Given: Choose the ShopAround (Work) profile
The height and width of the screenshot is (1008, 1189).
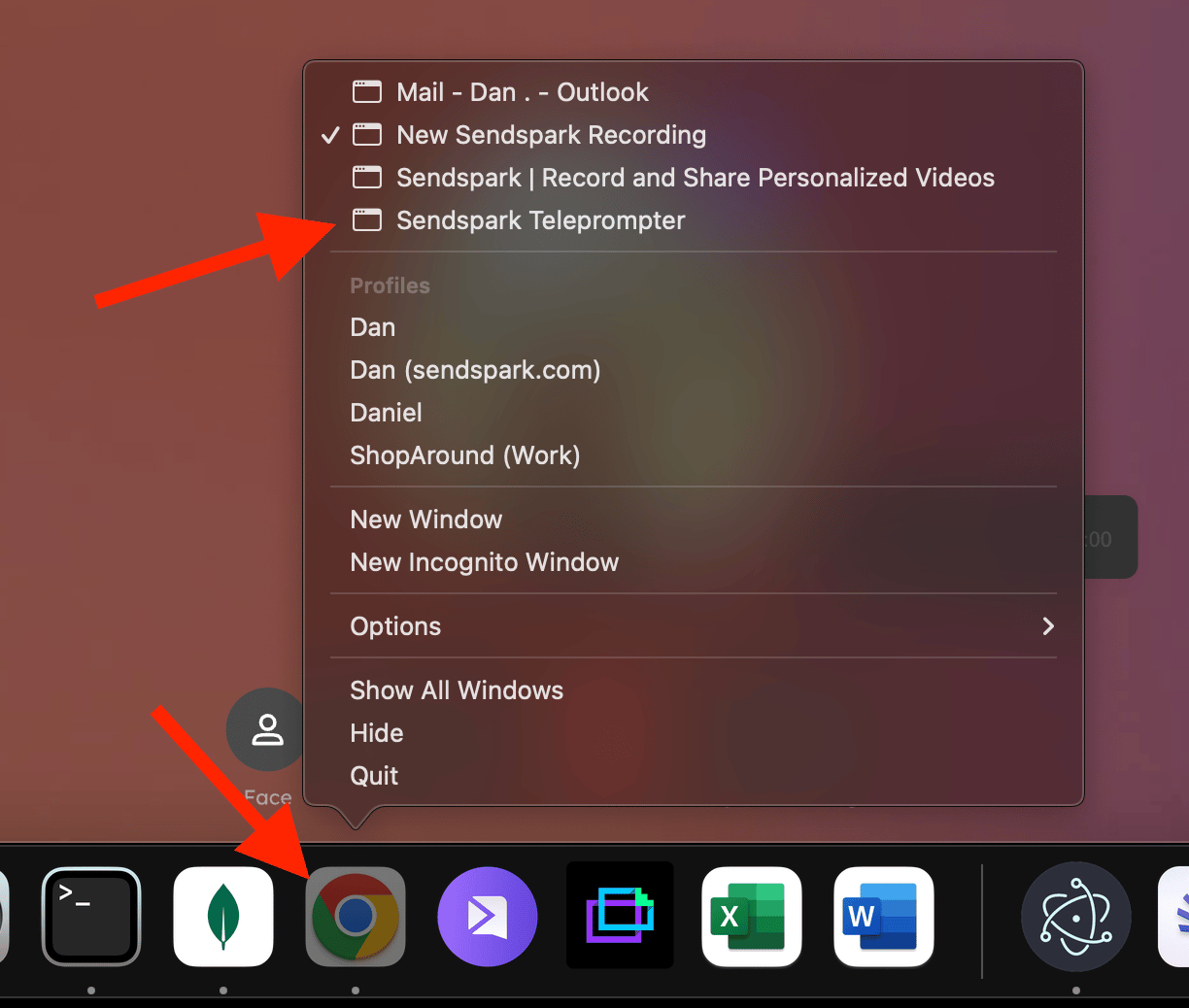Looking at the screenshot, I should click(x=694, y=455).
